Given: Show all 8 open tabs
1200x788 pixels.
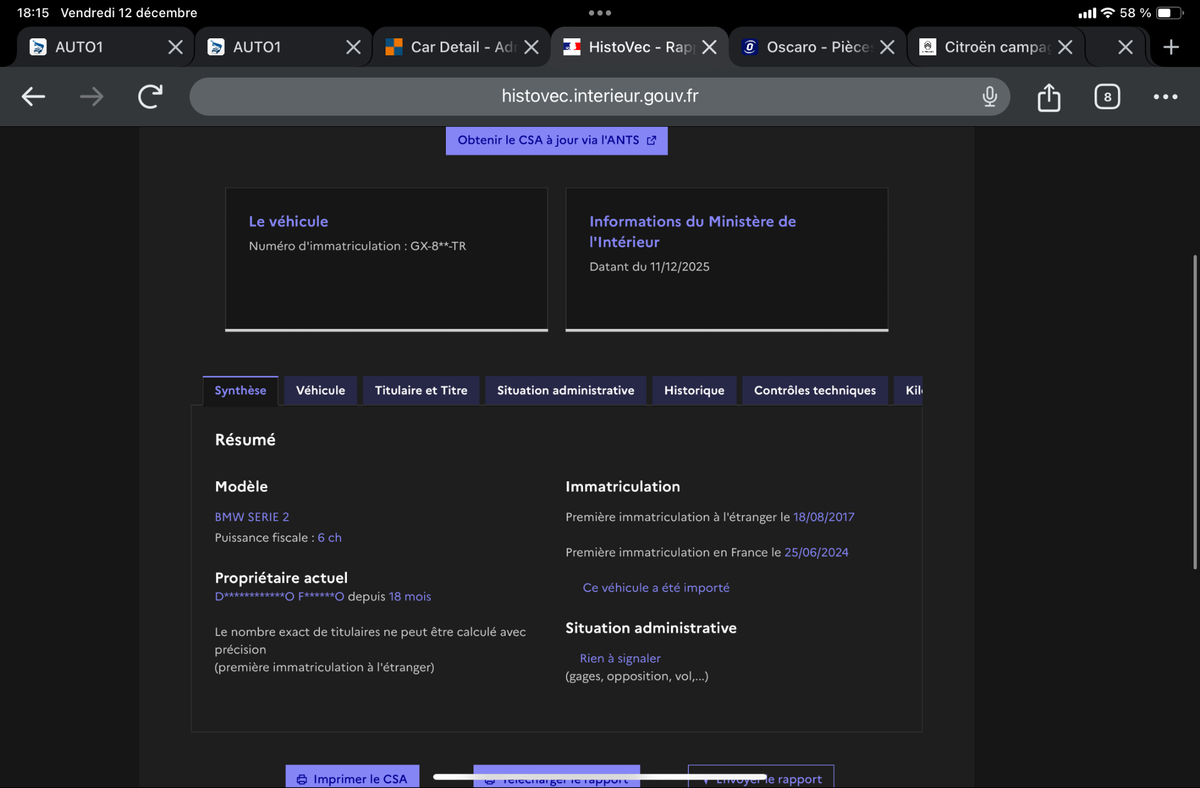Looking at the screenshot, I should [1106, 97].
